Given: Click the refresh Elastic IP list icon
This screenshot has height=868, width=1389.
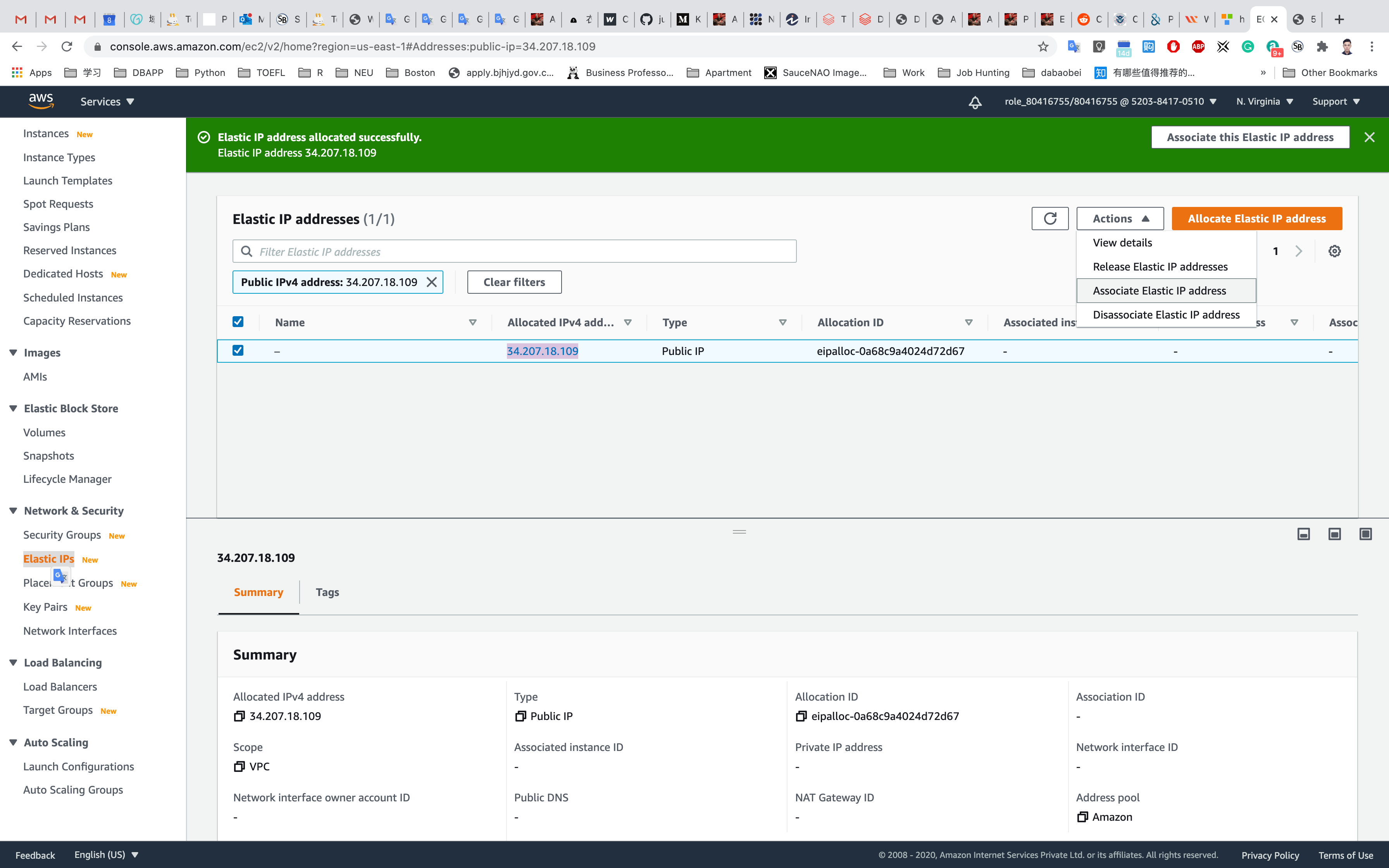Looking at the screenshot, I should 1050,219.
